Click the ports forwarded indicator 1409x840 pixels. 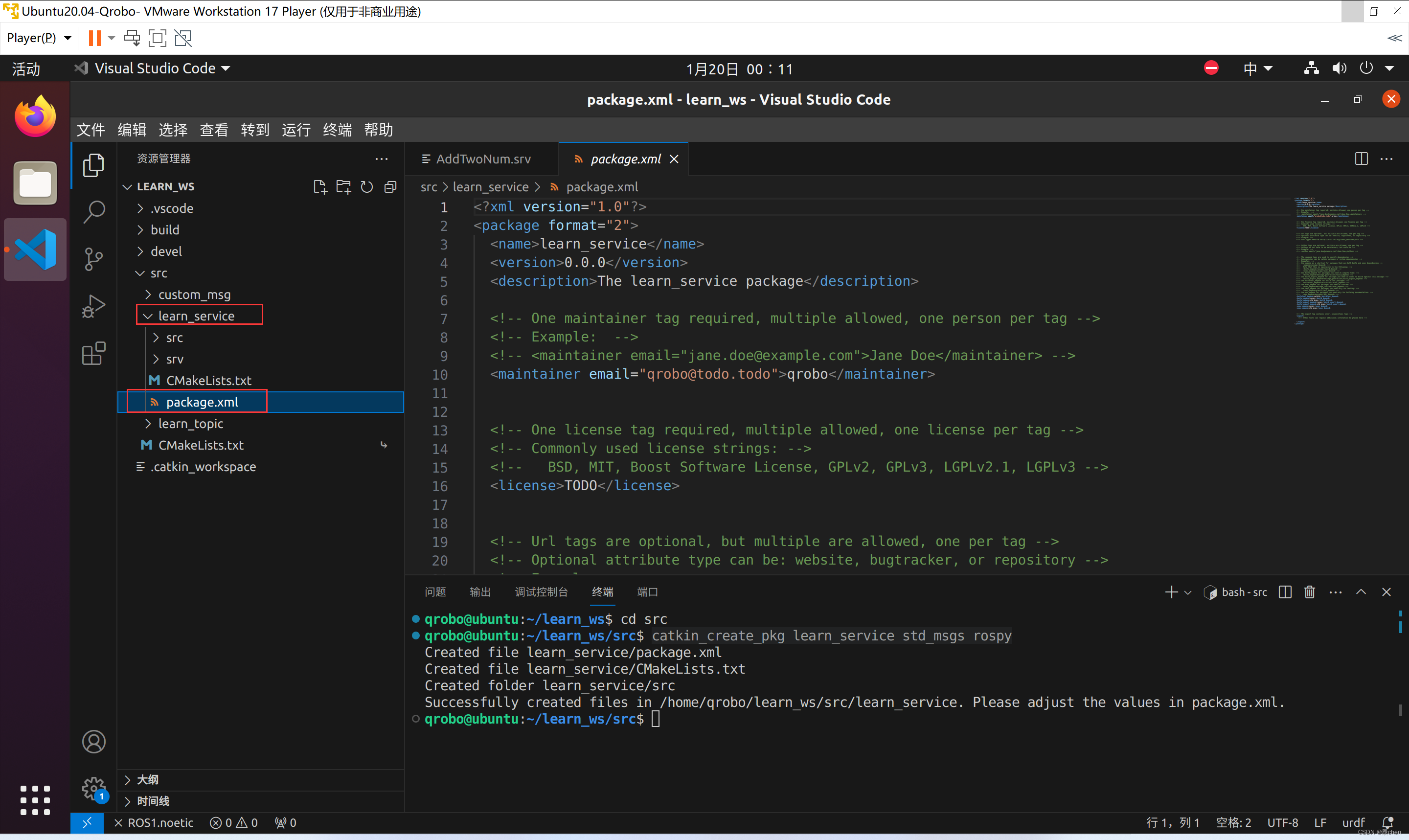286,822
